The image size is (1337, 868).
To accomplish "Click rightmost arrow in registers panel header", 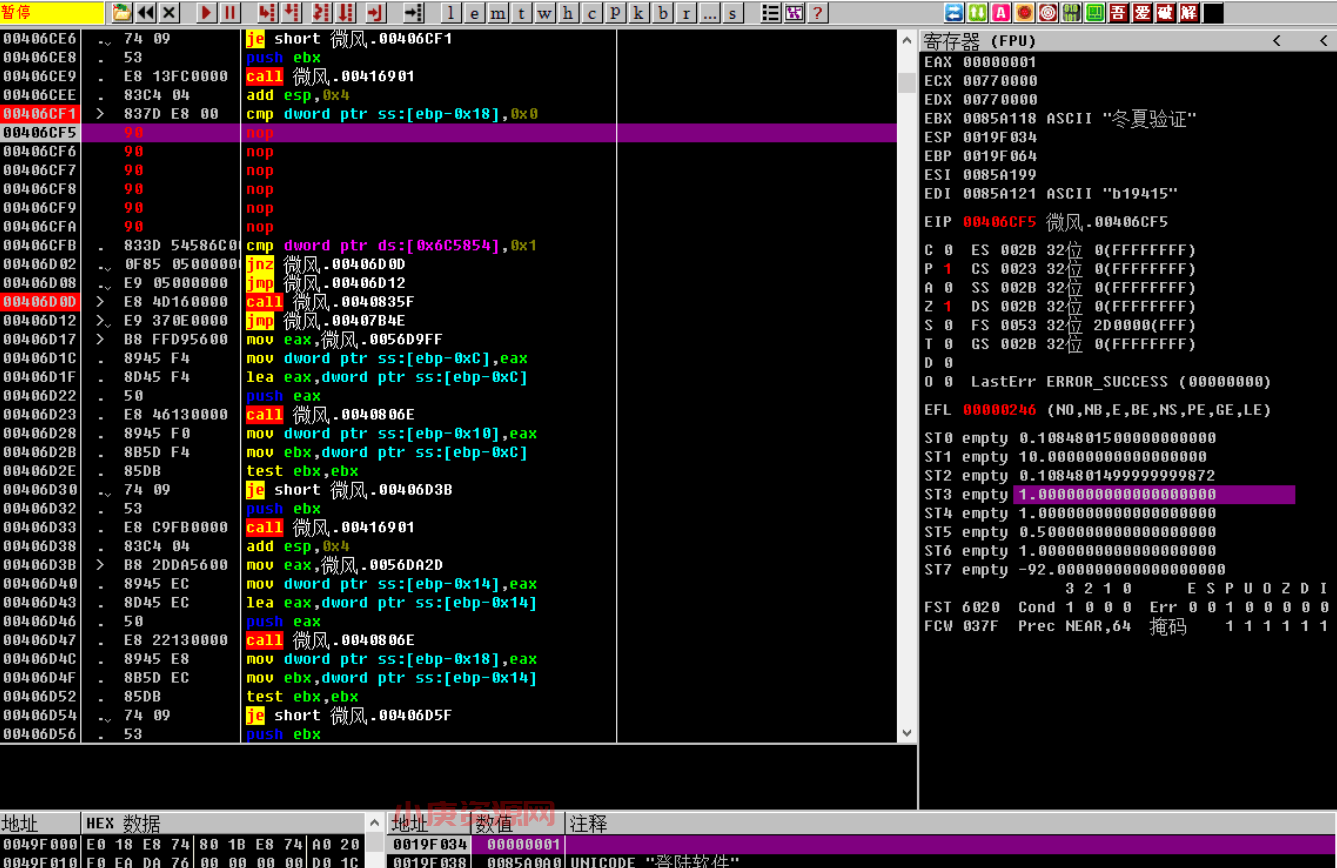I will tap(1323, 41).
